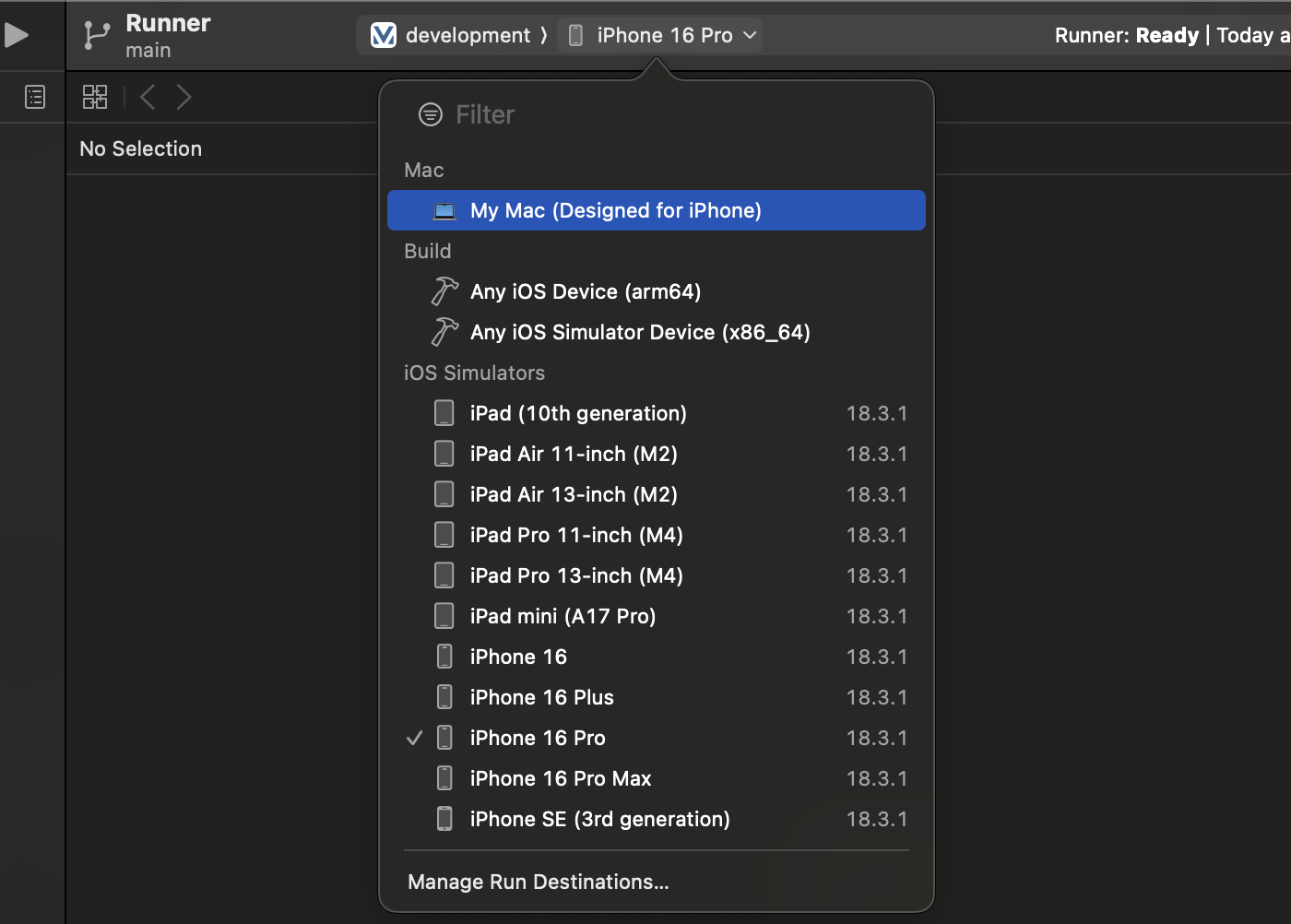Go forward with the right chevron
Screen dimensions: 1291x924
pos(184,97)
